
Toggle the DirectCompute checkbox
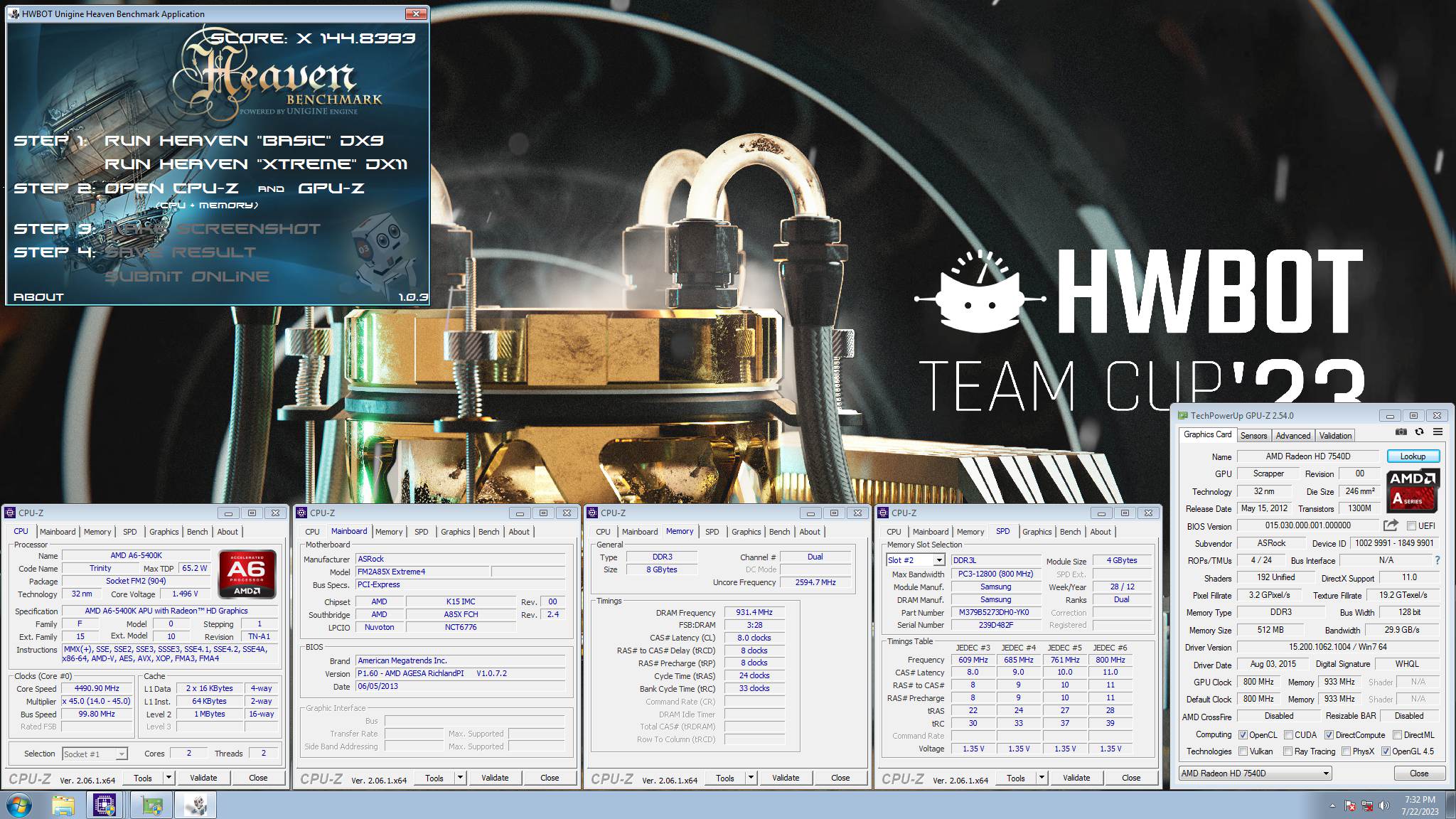(1329, 735)
